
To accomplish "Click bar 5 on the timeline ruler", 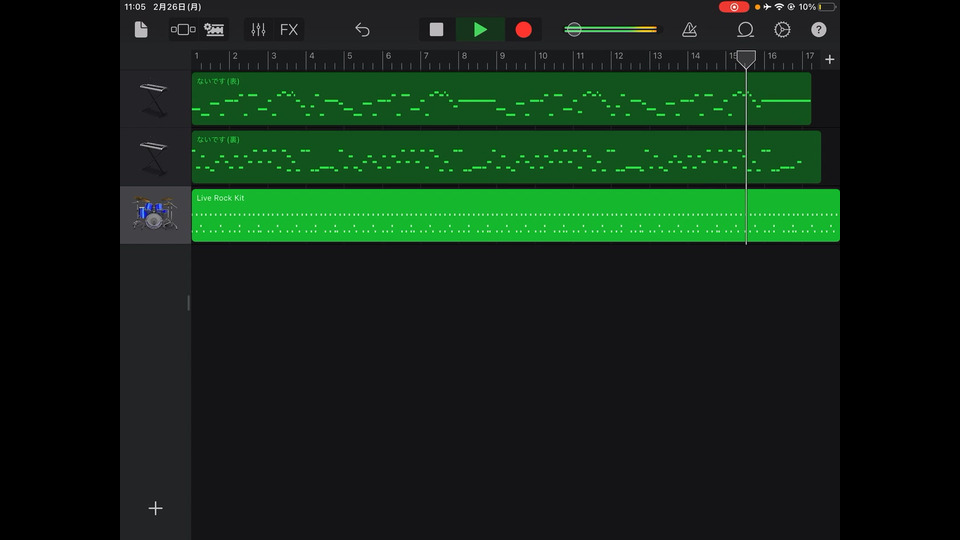I will (350, 56).
